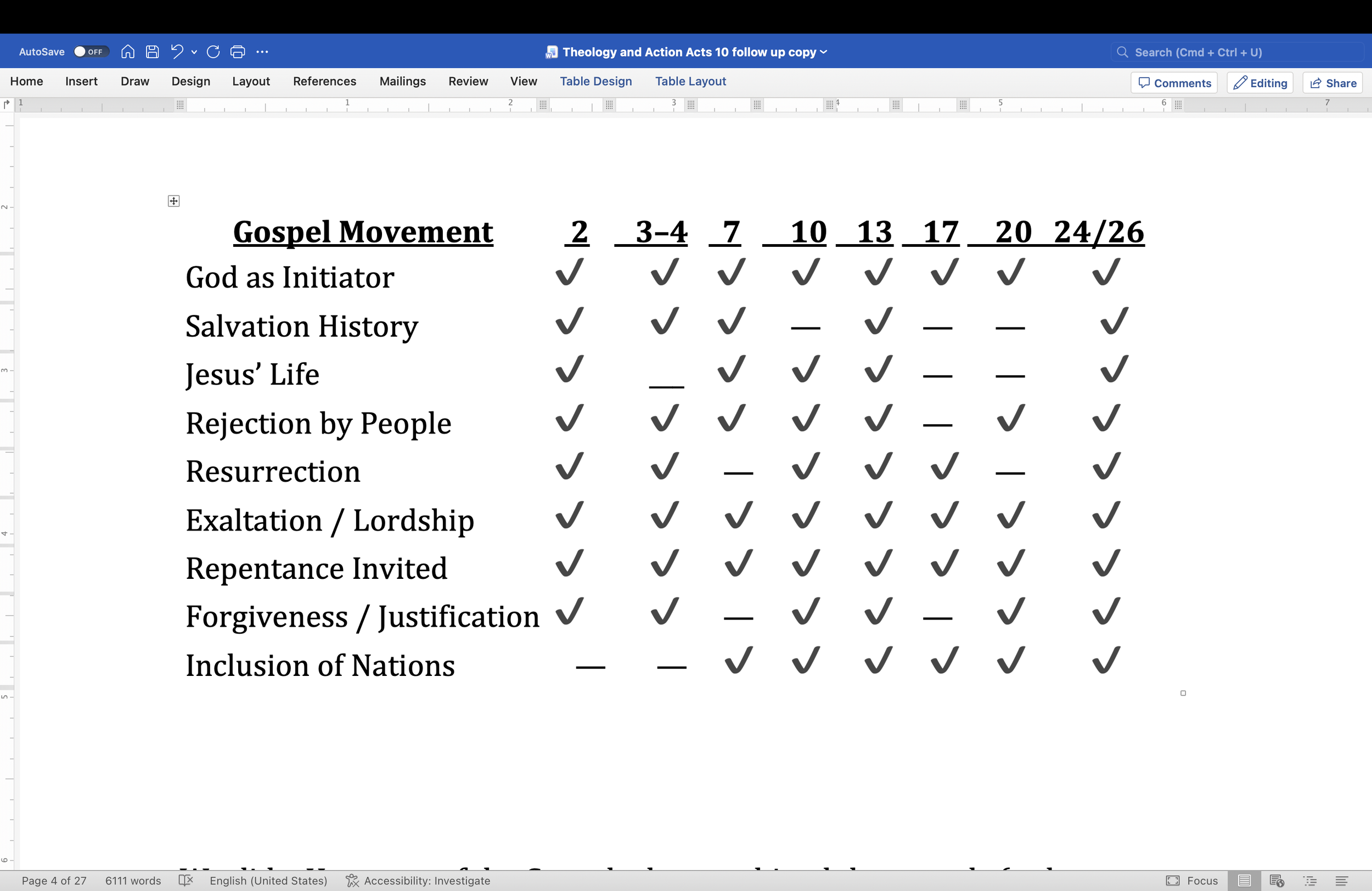This screenshot has height=891, width=1372.
Task: Click the Print icon
Action: click(238, 52)
